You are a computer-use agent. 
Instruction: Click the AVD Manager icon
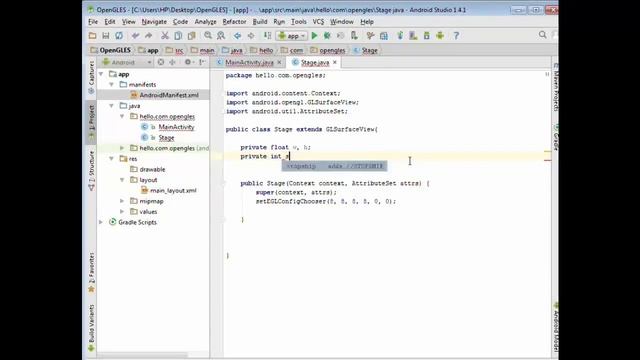(413, 36)
